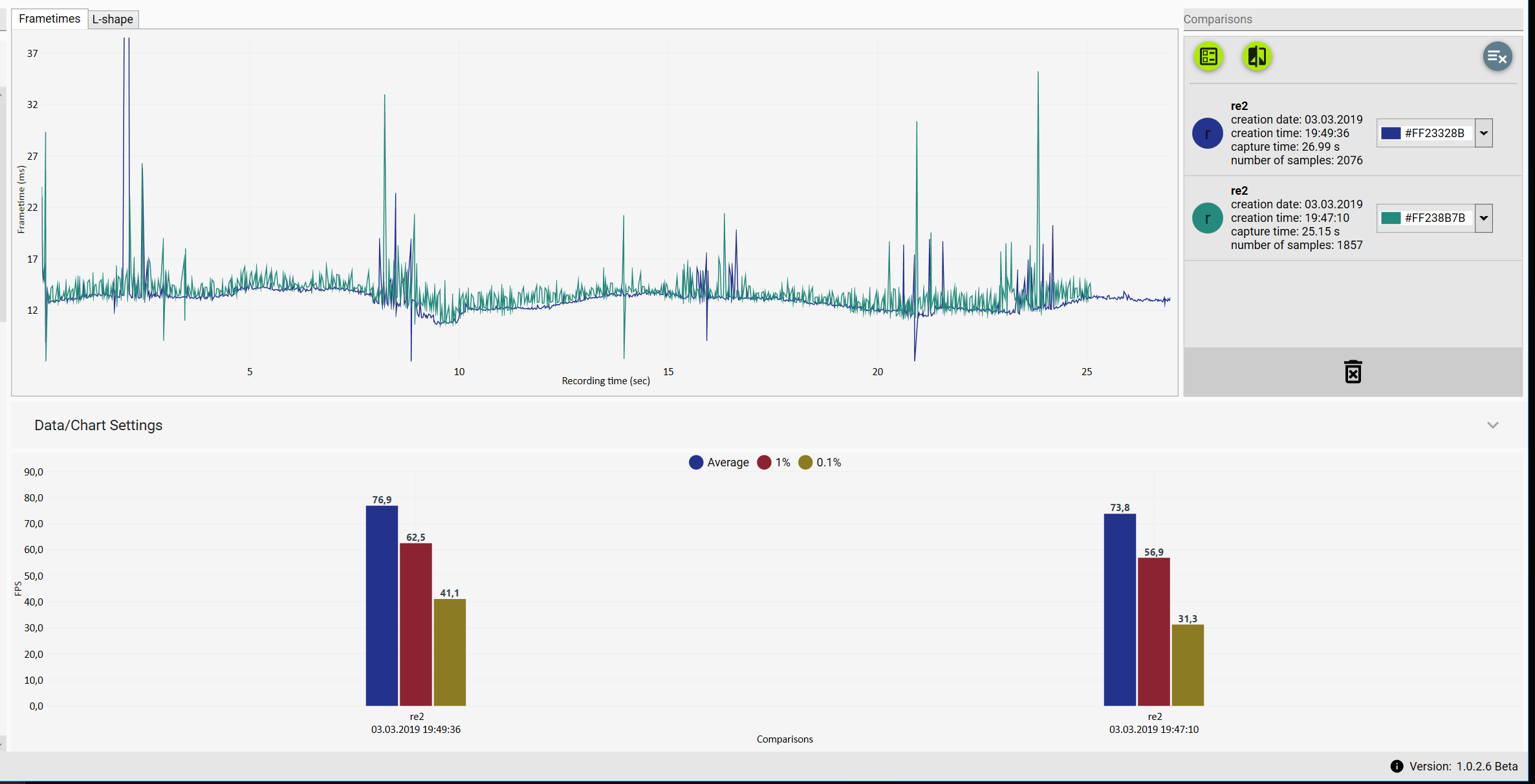Expand the Data/Chart Settings chevron
This screenshot has height=784, width=1535.
(x=1492, y=425)
